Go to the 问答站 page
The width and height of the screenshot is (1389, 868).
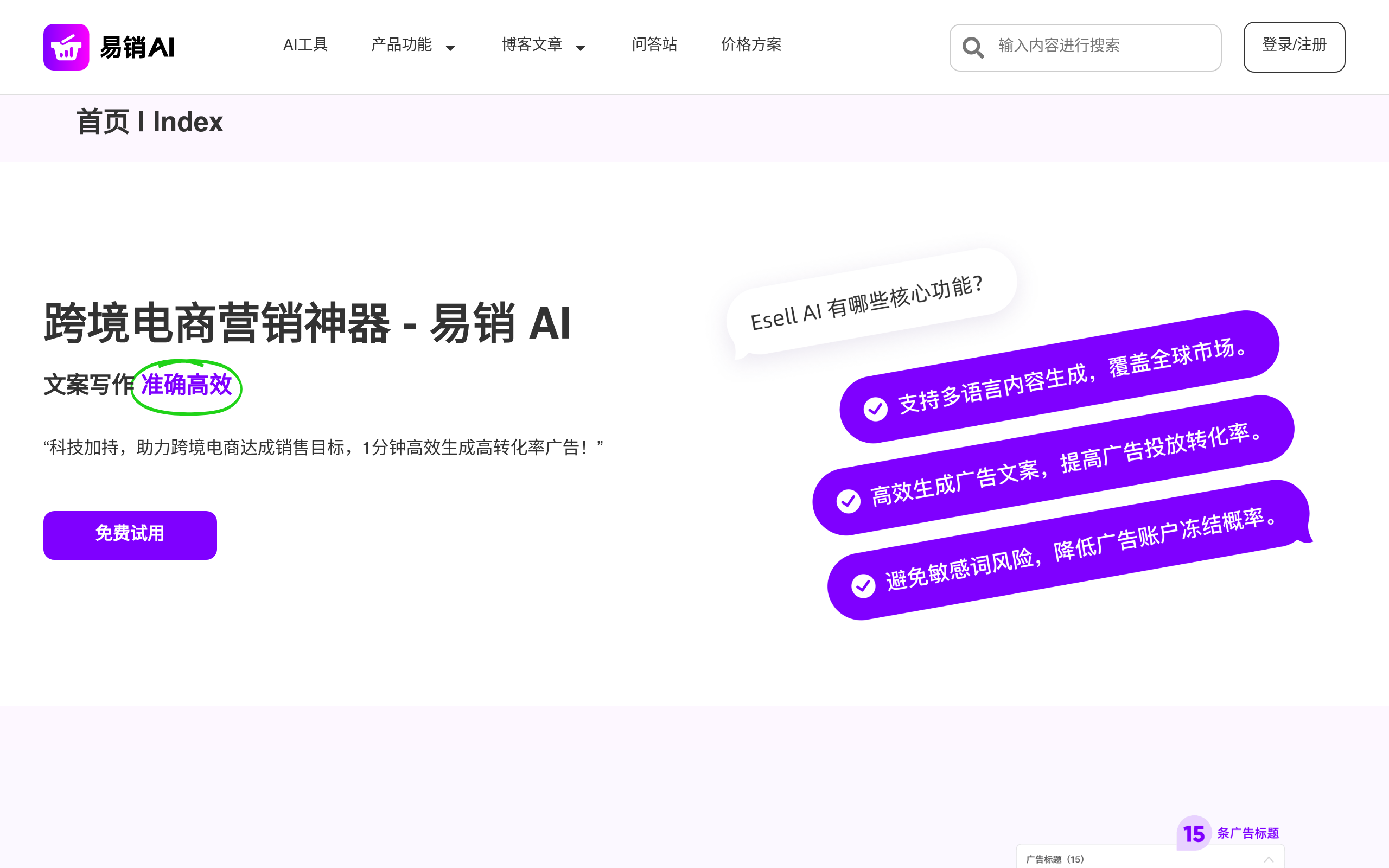[654, 45]
